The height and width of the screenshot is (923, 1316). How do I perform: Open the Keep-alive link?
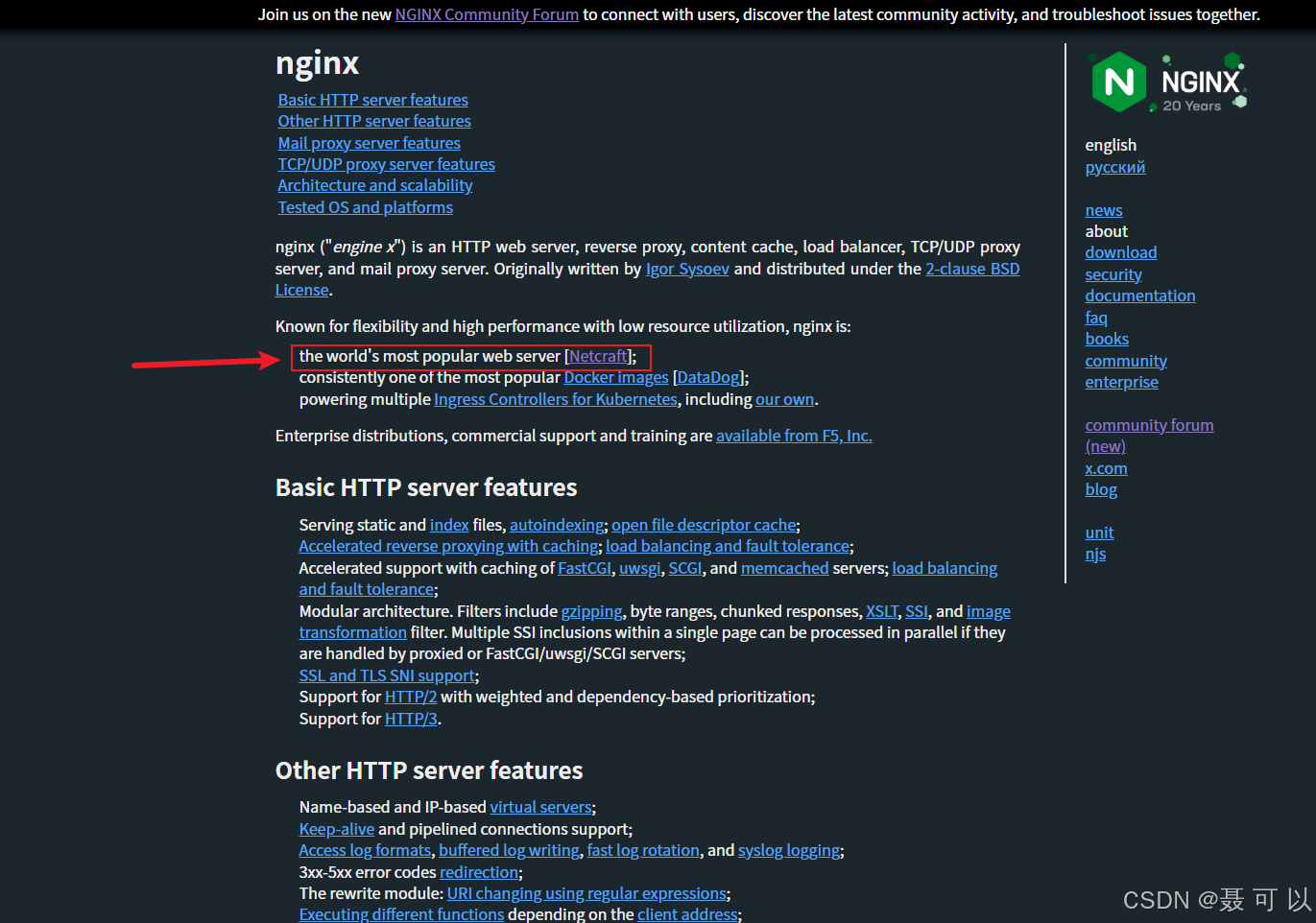(337, 829)
